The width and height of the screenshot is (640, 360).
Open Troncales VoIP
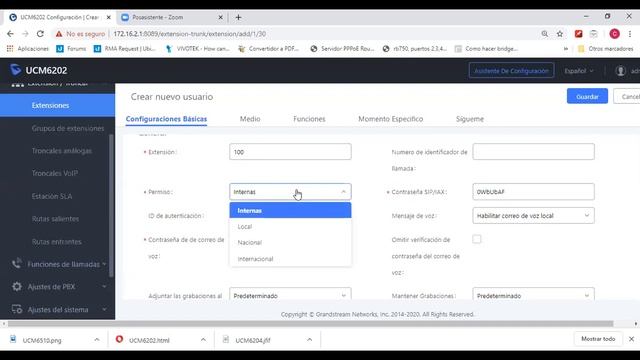pyautogui.click(x=55, y=173)
